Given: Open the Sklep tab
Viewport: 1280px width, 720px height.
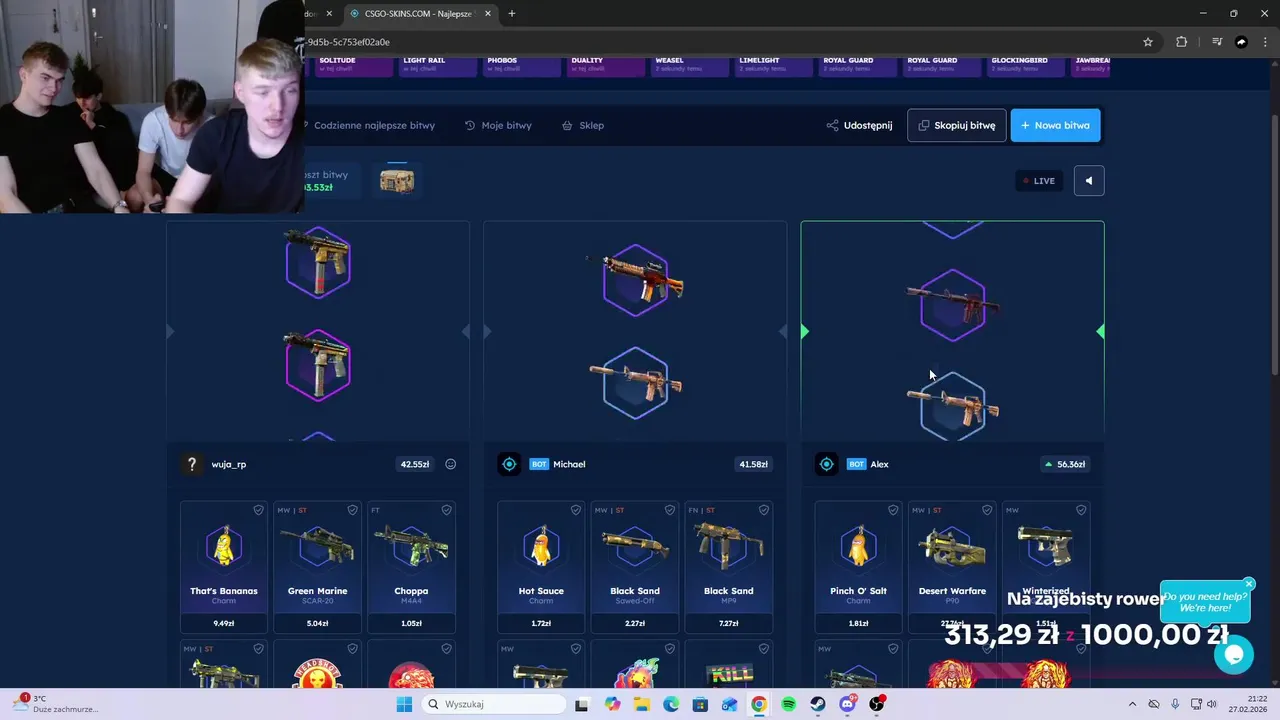Looking at the screenshot, I should click(591, 125).
